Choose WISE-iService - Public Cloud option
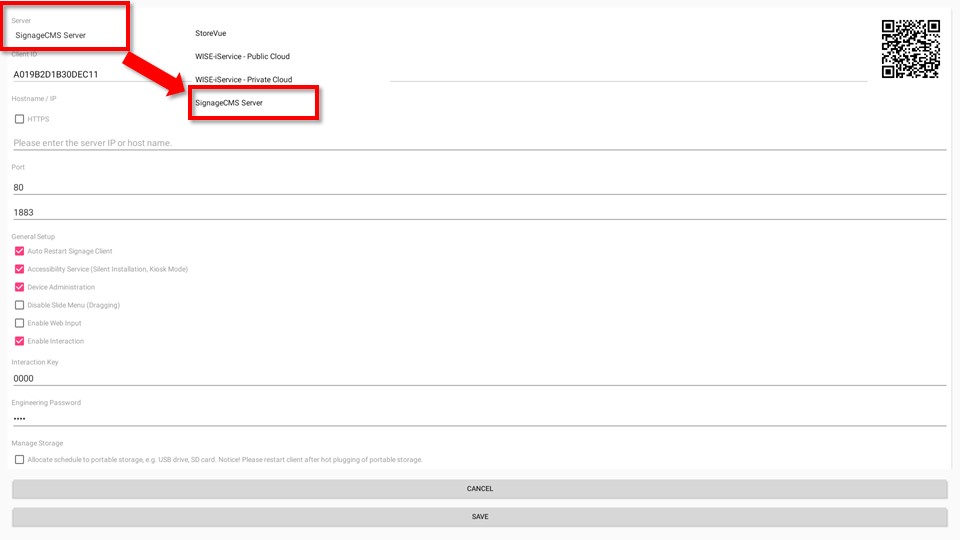This screenshot has width=960, height=540. click(x=242, y=56)
